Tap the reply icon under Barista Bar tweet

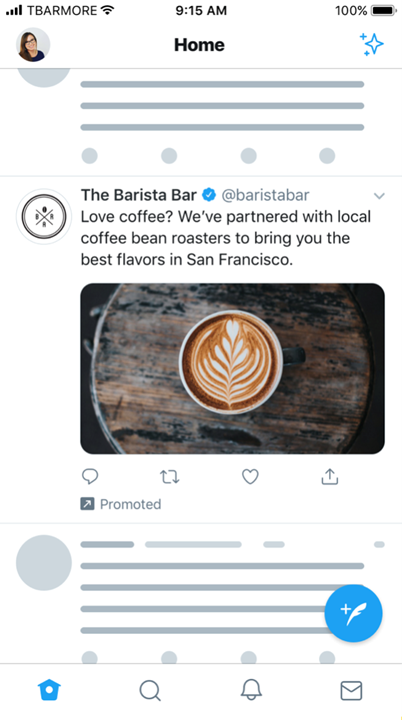(90, 477)
